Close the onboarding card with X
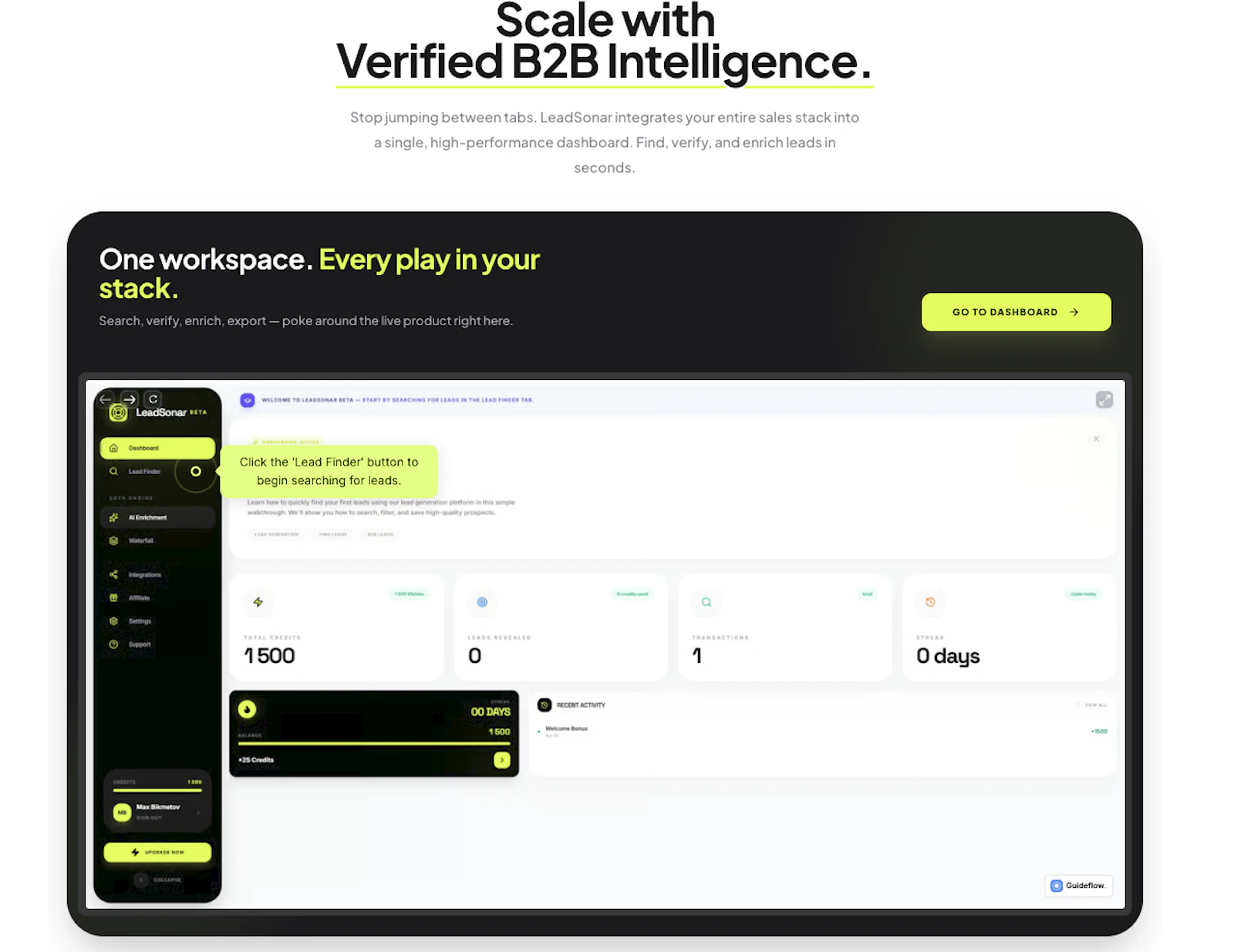1234x952 pixels. (x=1096, y=439)
